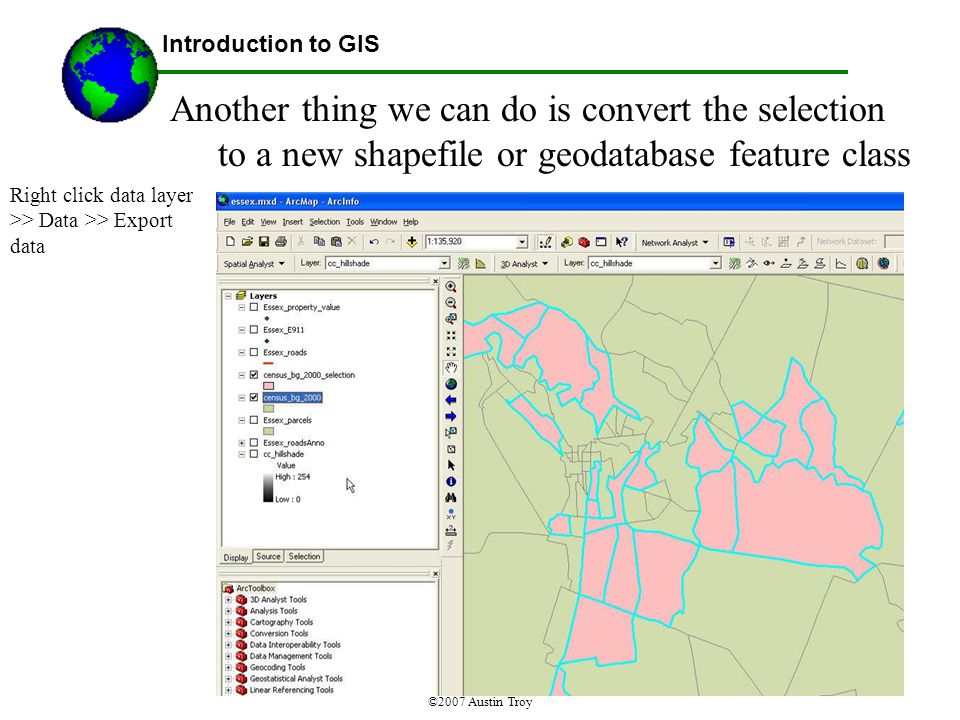Enable the Essex_parcels layer checkbox
Screen dimensions: 960x720
click(x=253, y=421)
